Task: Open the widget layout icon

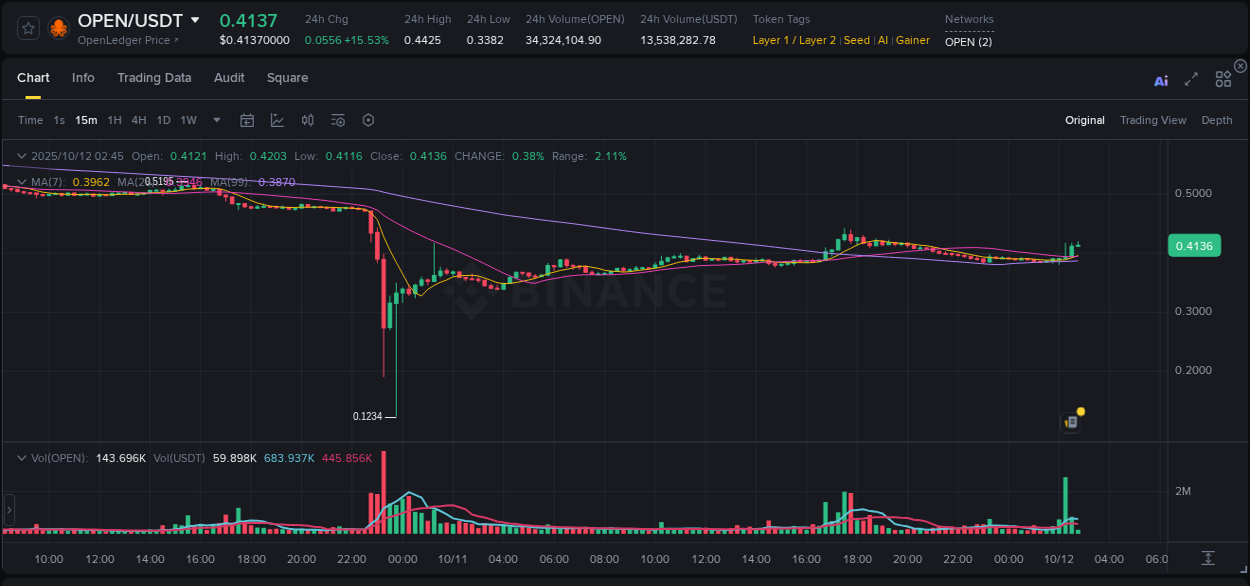Action: [x=1223, y=79]
